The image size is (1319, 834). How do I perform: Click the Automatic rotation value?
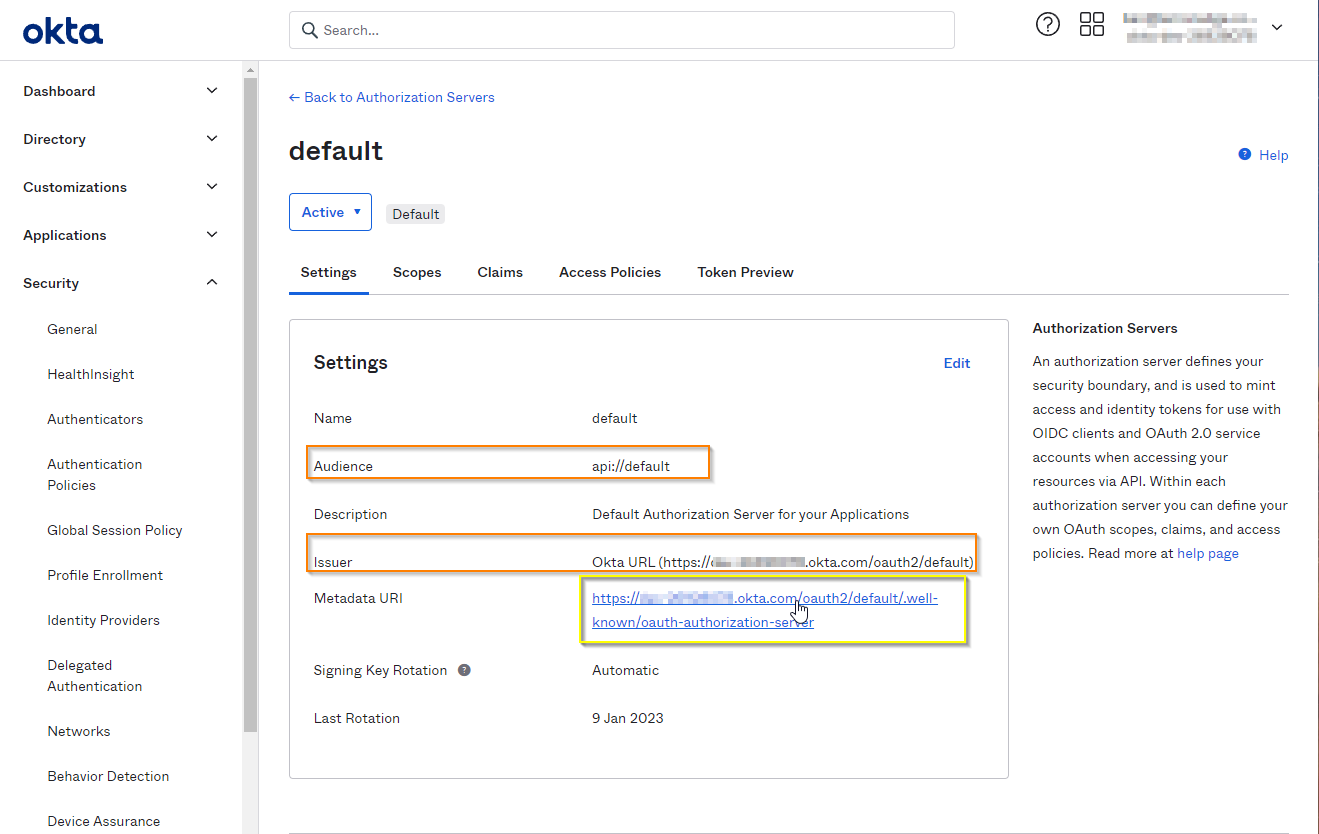pyautogui.click(x=626, y=670)
